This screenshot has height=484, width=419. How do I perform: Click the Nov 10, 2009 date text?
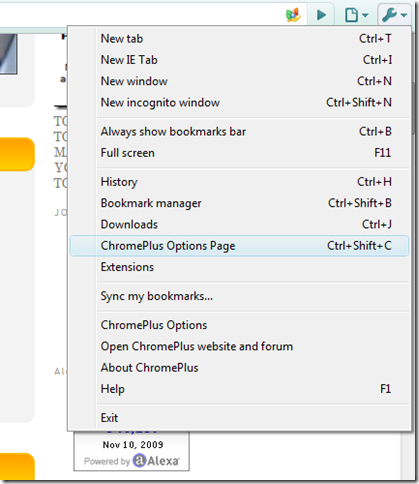[x=133, y=445]
